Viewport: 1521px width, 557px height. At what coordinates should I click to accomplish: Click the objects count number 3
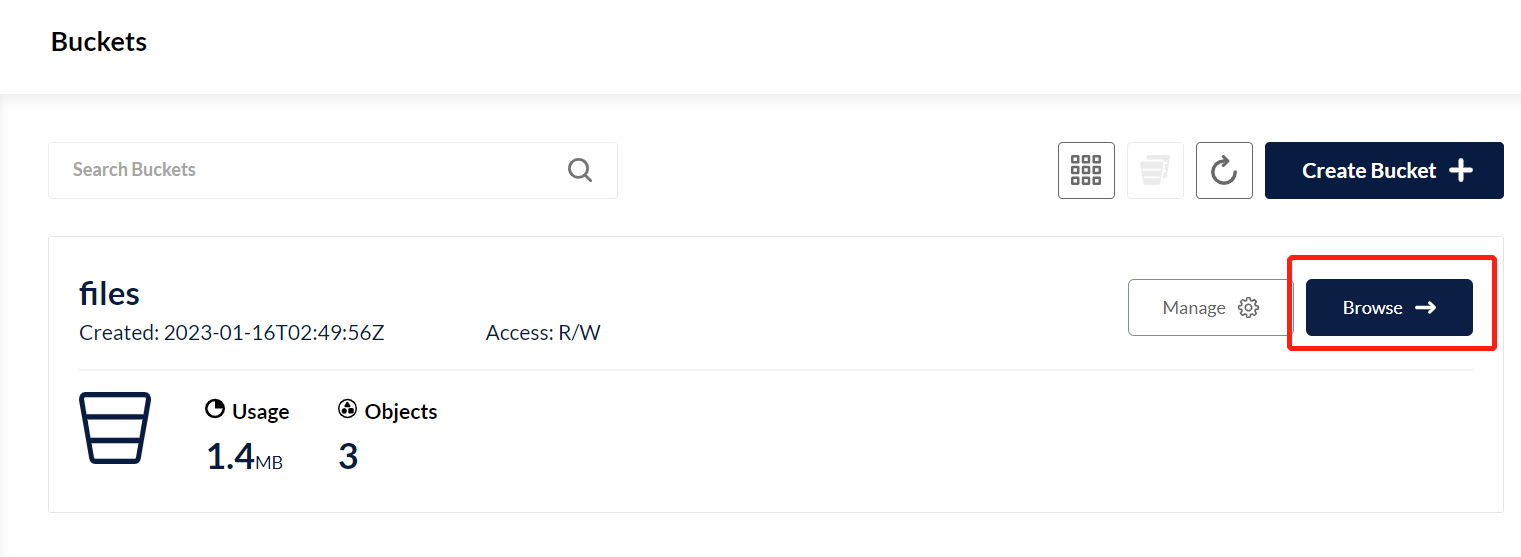coord(348,457)
